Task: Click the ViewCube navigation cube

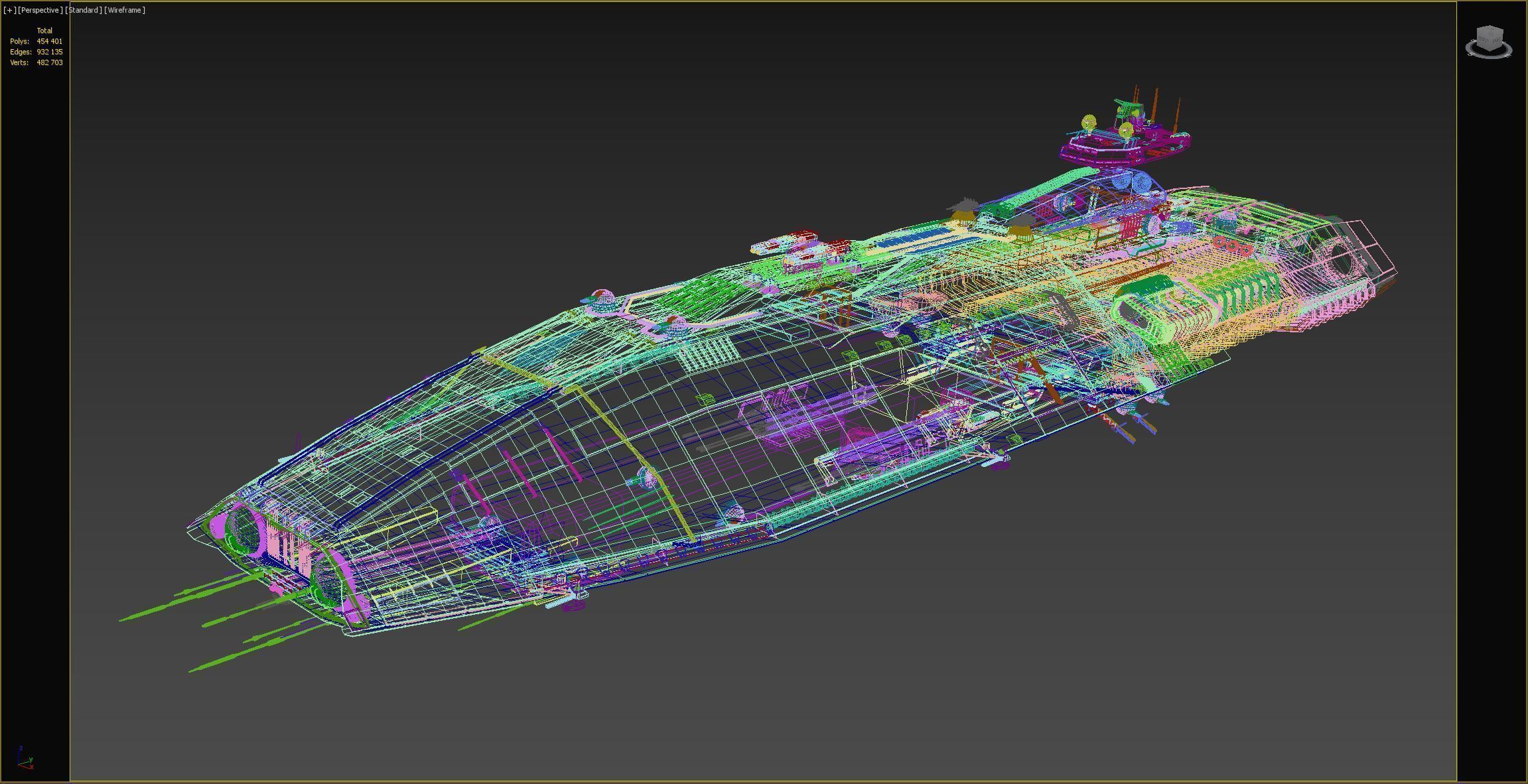Action: point(1490,37)
